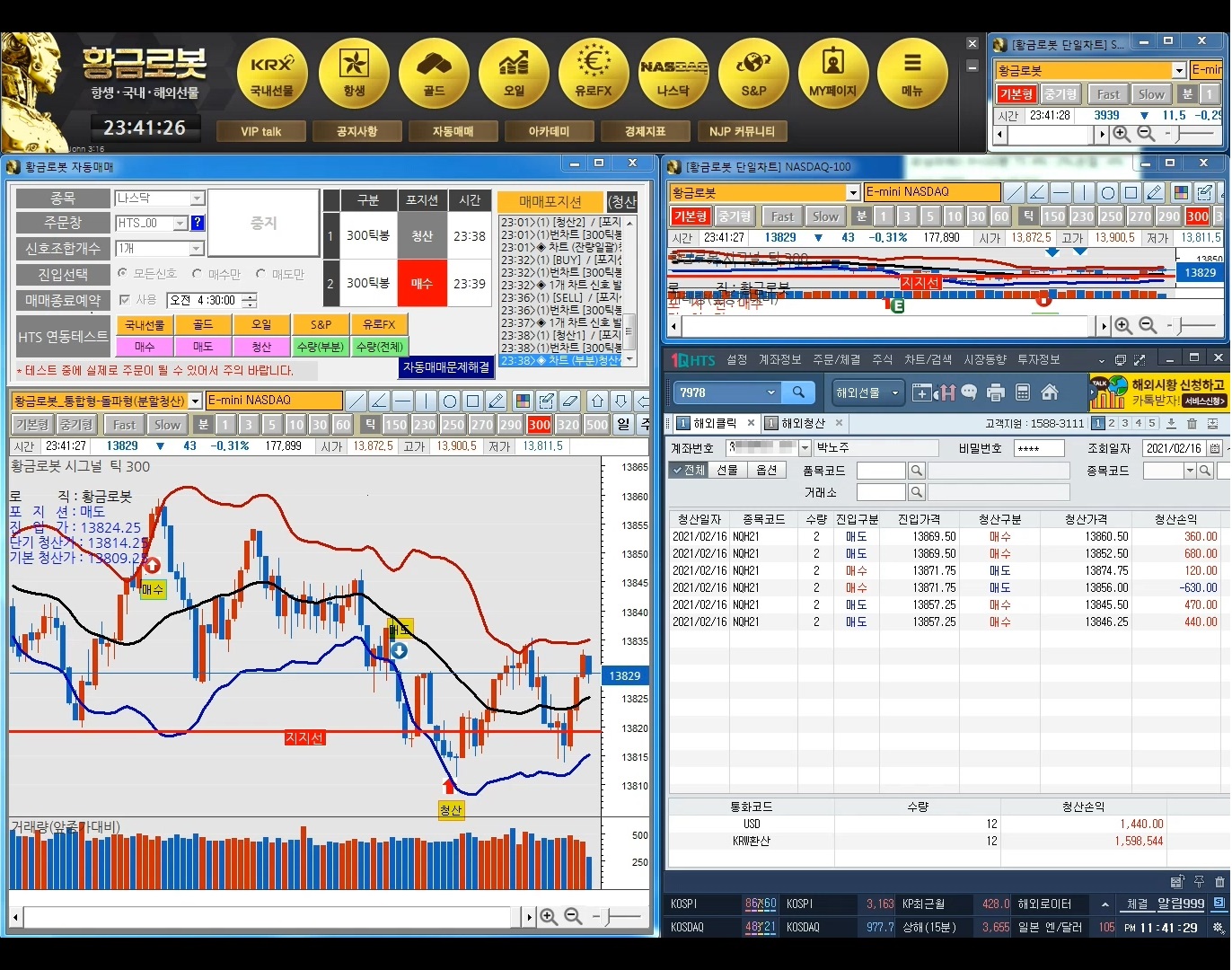Open the 나스닥 gold coin icon
1232x970 pixels.
coord(673,74)
